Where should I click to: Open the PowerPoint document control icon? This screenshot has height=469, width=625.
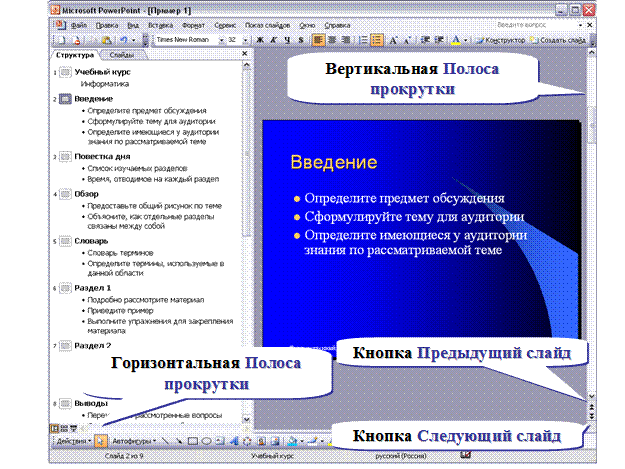60,25
